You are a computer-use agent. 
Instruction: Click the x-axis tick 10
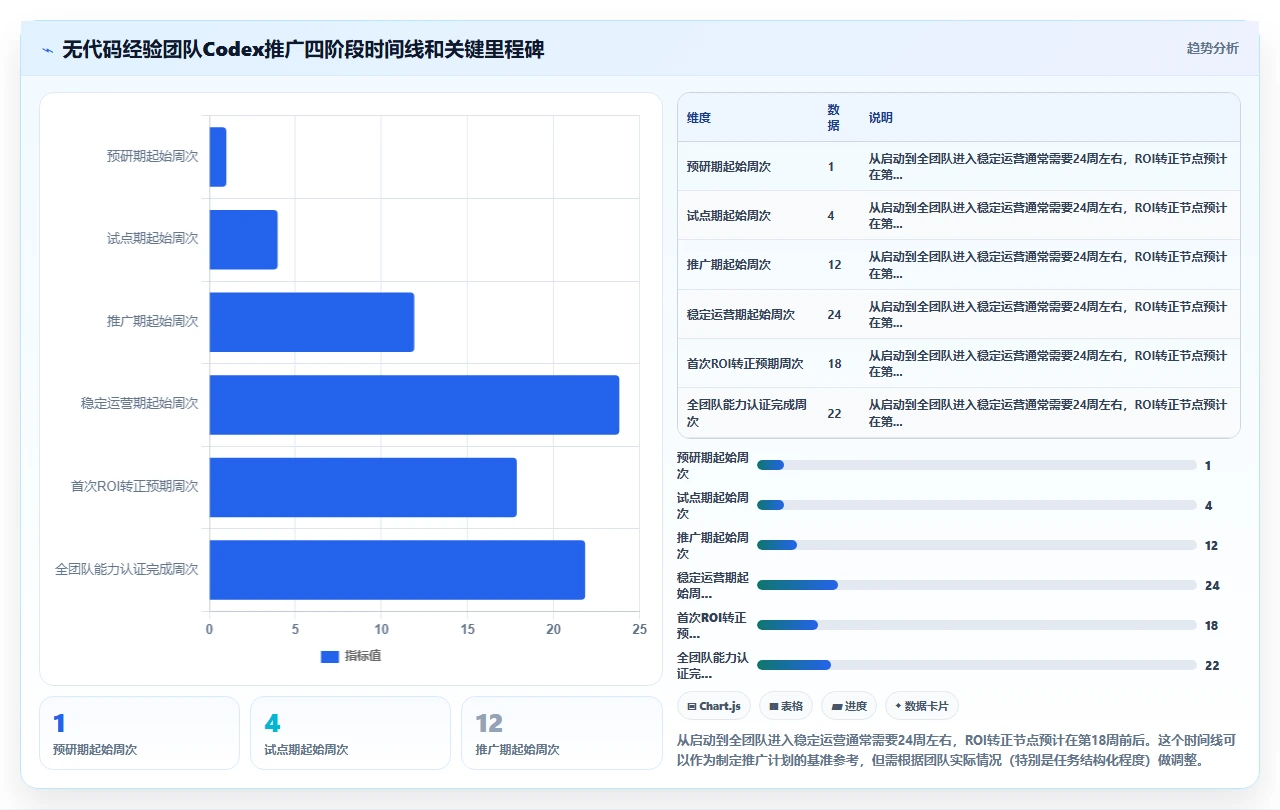[382, 630]
